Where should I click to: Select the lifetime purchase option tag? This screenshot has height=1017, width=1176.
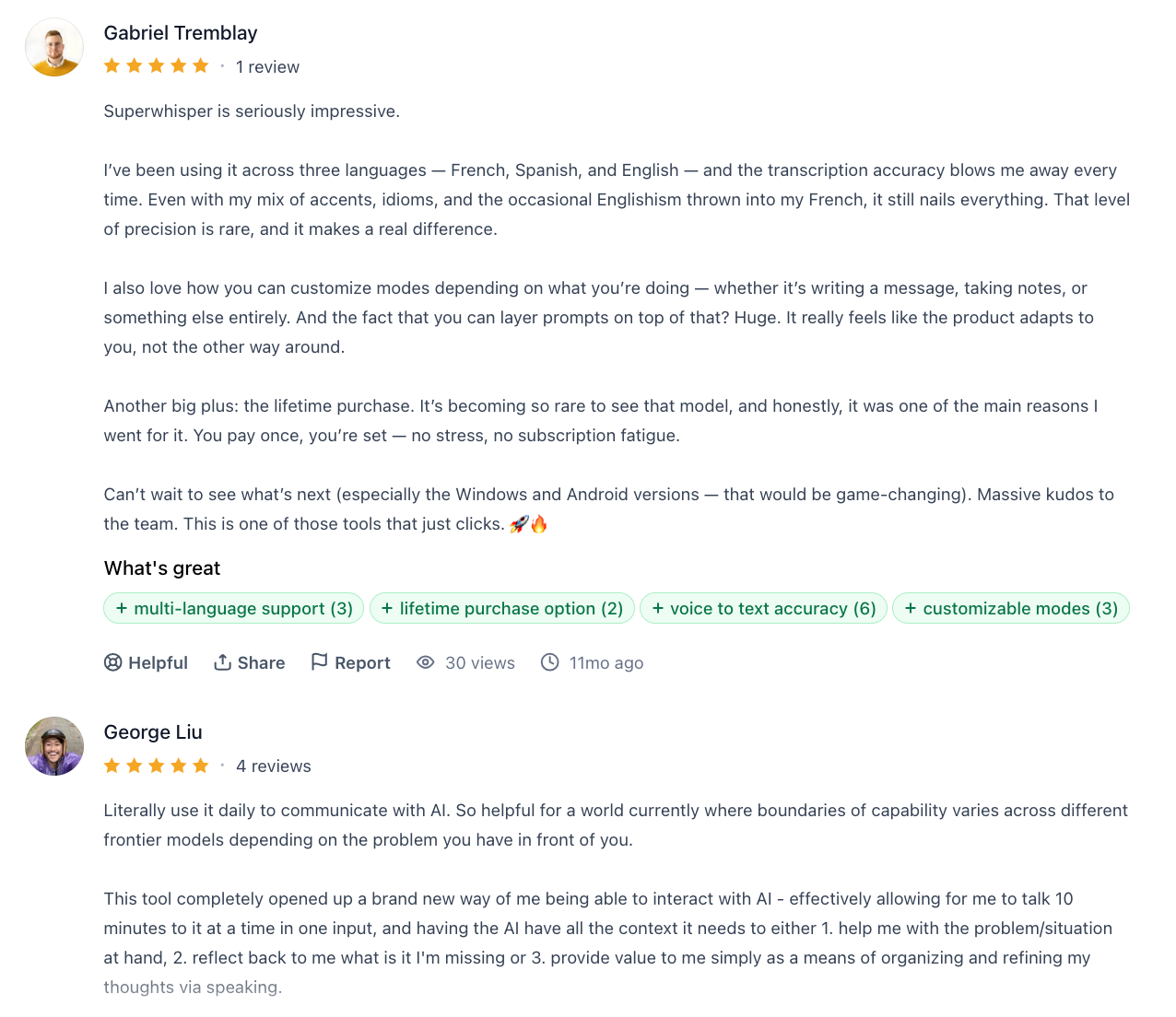(502, 608)
